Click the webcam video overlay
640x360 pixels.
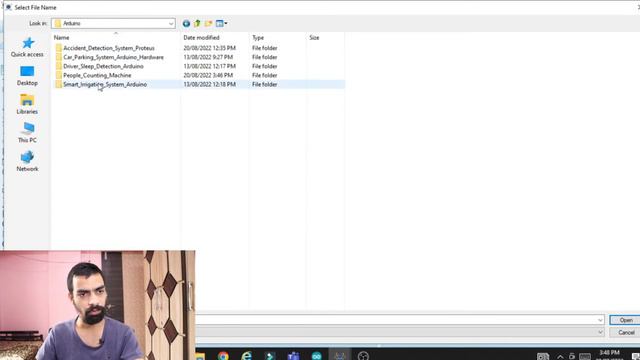point(98,305)
